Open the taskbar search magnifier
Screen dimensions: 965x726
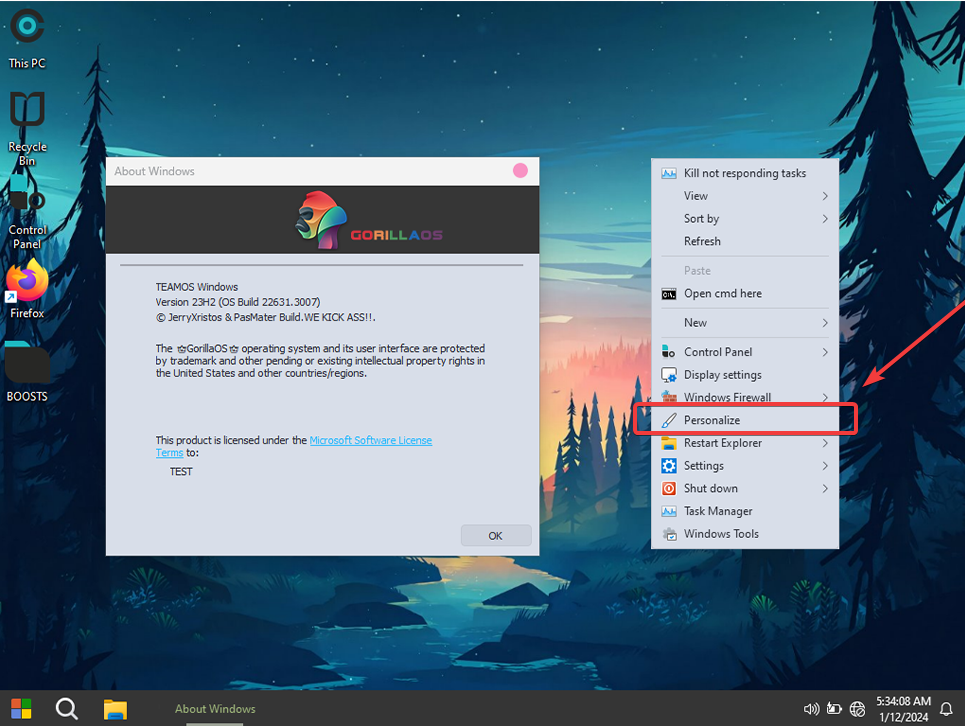pos(67,709)
